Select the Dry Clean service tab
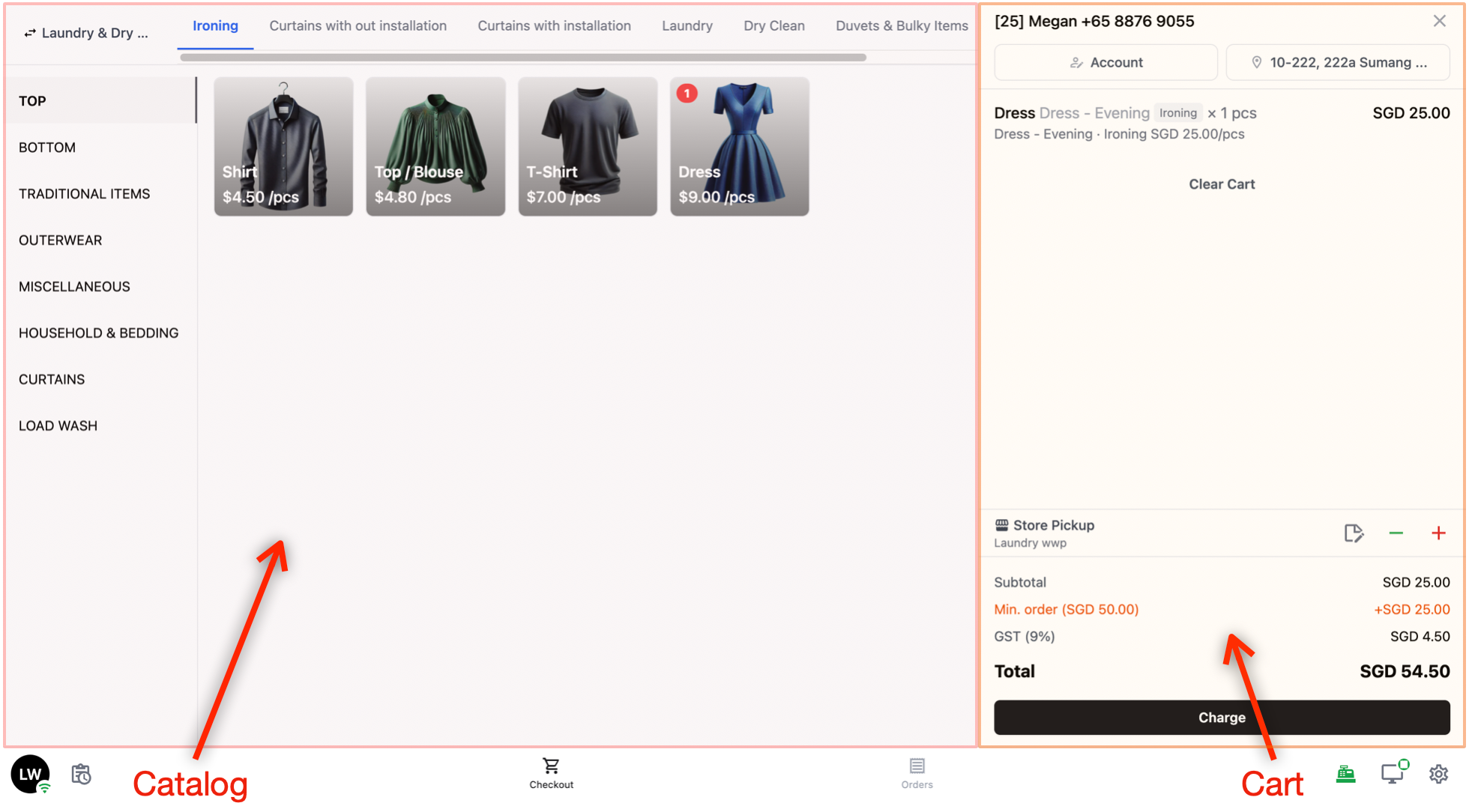Screen dimensions: 1469x812 click(773, 25)
